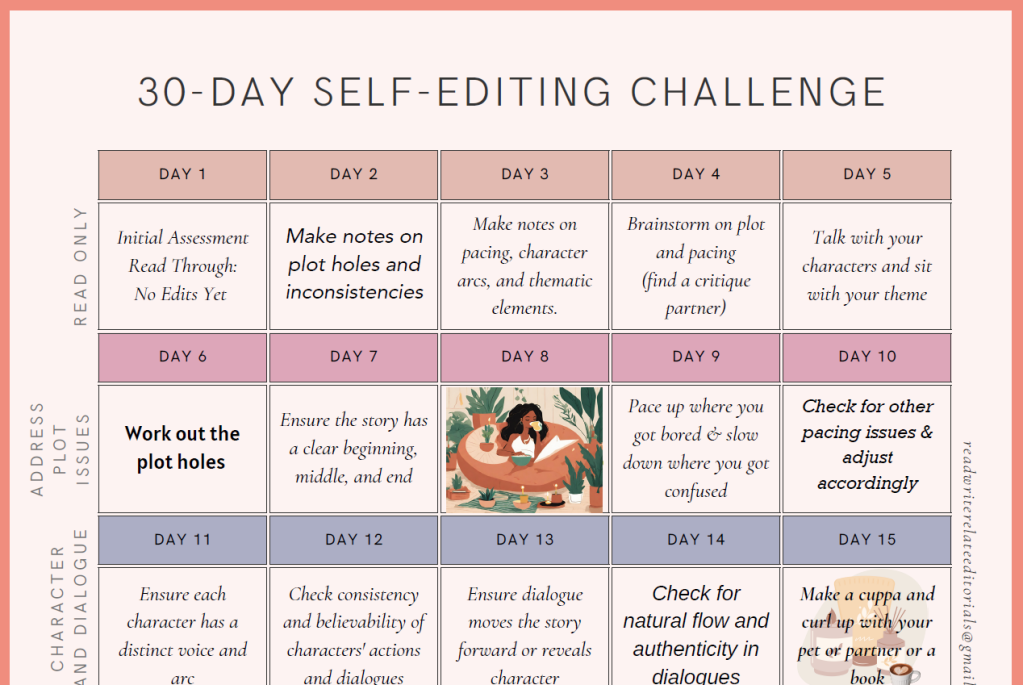1023x685 pixels.
Task: Select the DAY 1 header cell
Action: (x=183, y=175)
